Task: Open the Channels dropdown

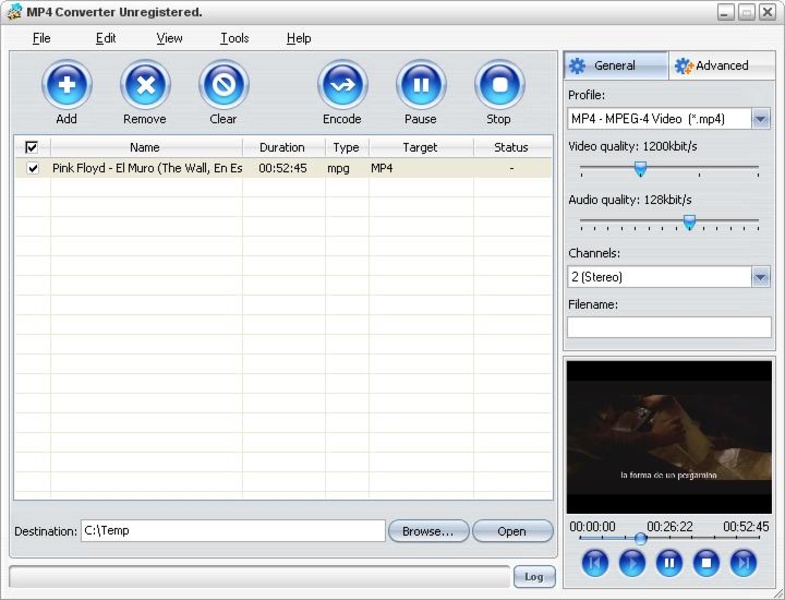Action: tap(760, 277)
